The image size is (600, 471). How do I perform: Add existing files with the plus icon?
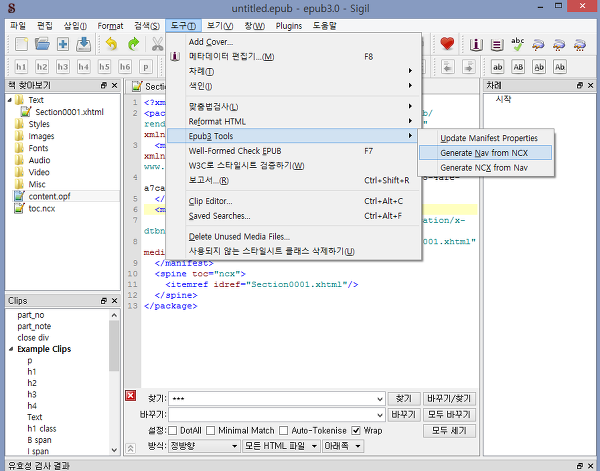tap(63, 44)
